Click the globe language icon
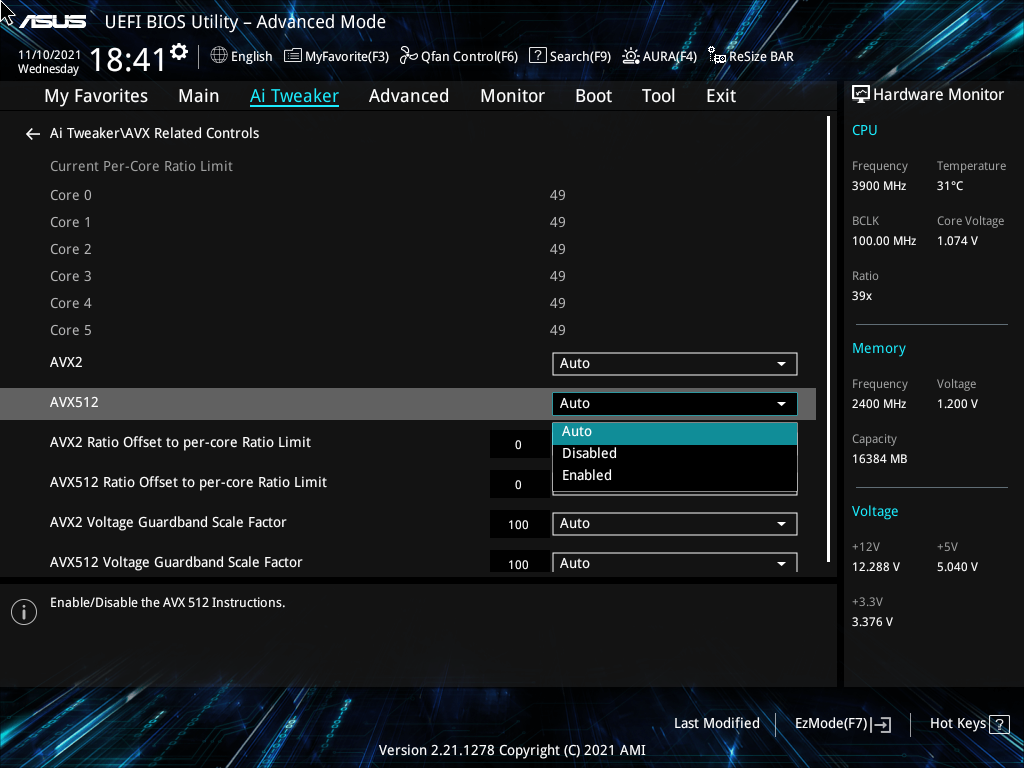Screen dimensions: 1024x768 [219, 56]
